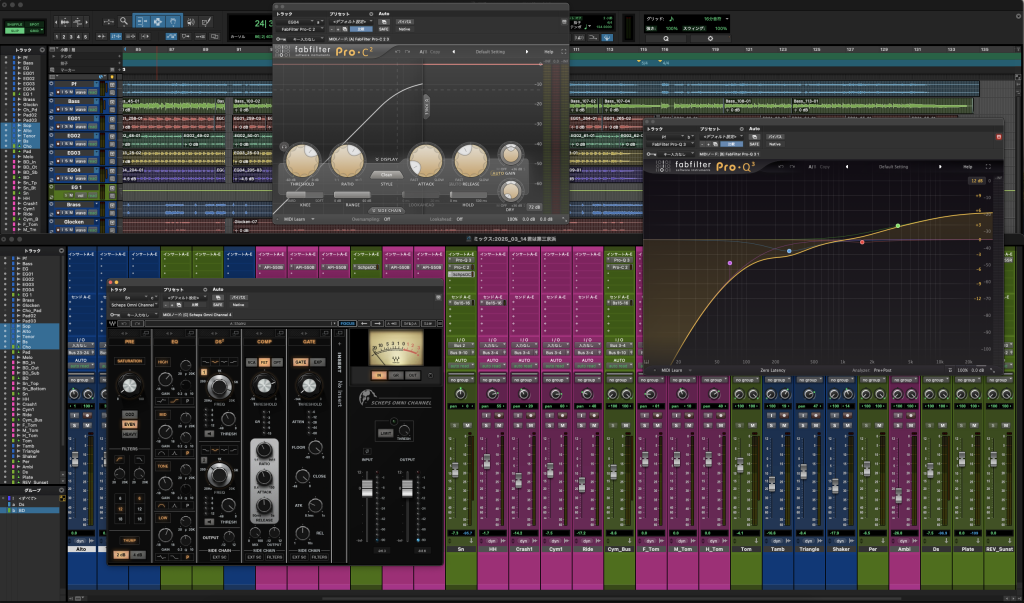The image size is (1024, 603).
Task: Click the Scheps INPUT fader handle
Action: point(367,488)
